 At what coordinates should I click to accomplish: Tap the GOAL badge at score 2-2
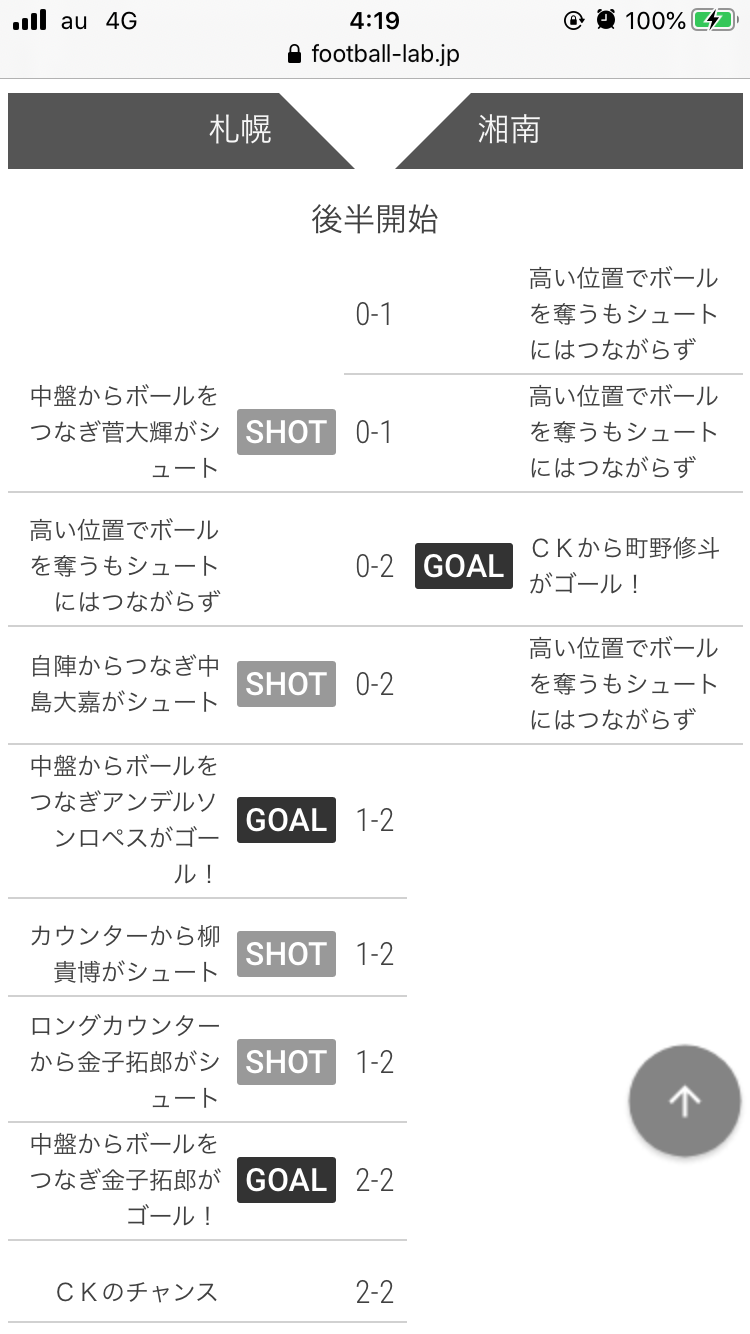click(x=286, y=1180)
